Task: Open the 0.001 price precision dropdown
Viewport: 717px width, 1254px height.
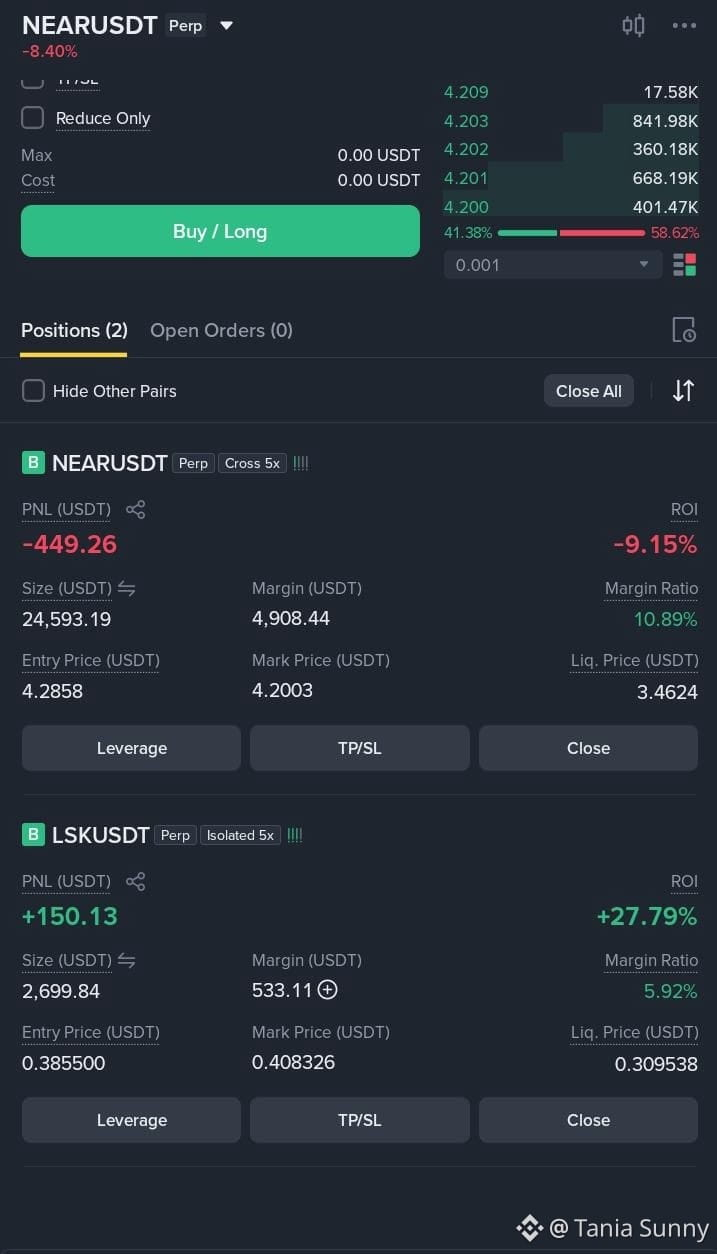Action: coord(553,265)
